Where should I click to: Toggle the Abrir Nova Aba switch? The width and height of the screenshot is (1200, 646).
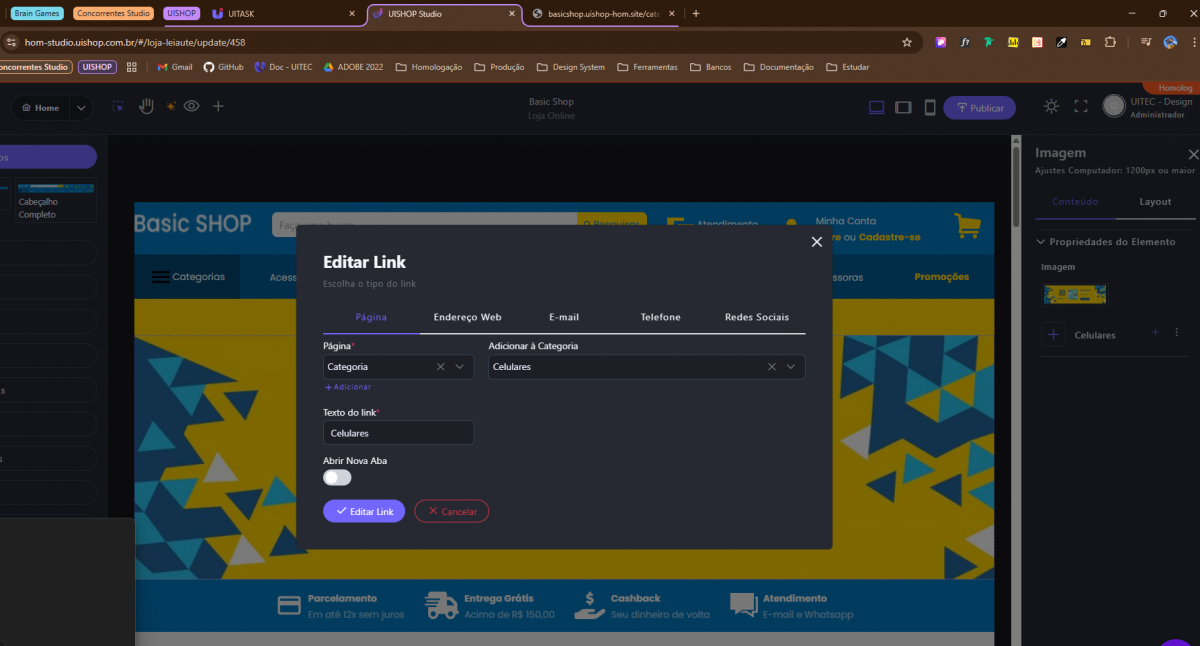coord(337,478)
